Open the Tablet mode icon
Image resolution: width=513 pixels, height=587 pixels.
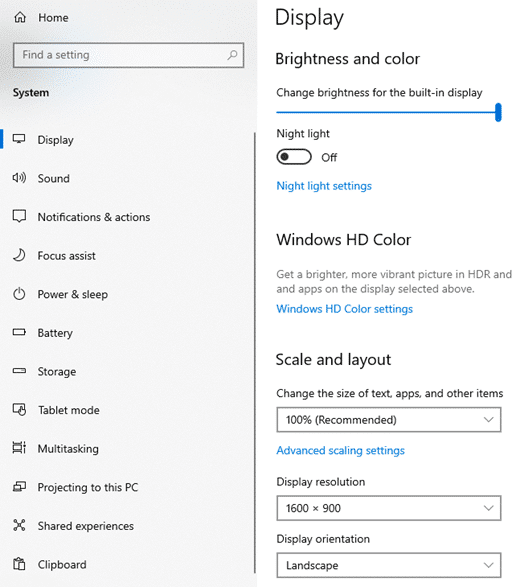pos(19,410)
